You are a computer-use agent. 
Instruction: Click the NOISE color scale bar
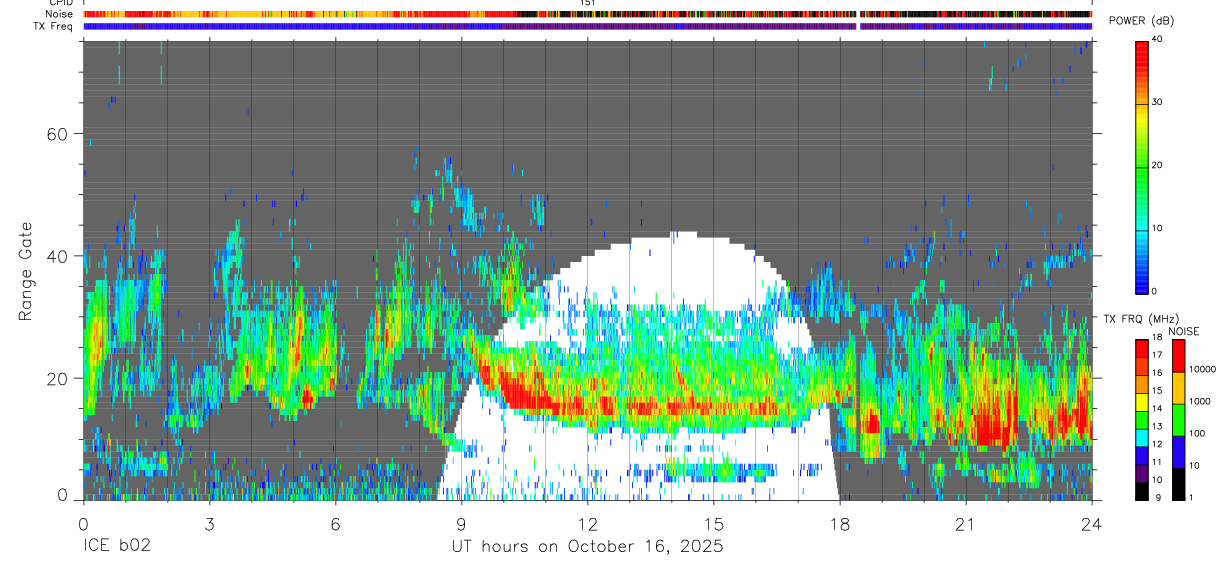click(1178, 420)
